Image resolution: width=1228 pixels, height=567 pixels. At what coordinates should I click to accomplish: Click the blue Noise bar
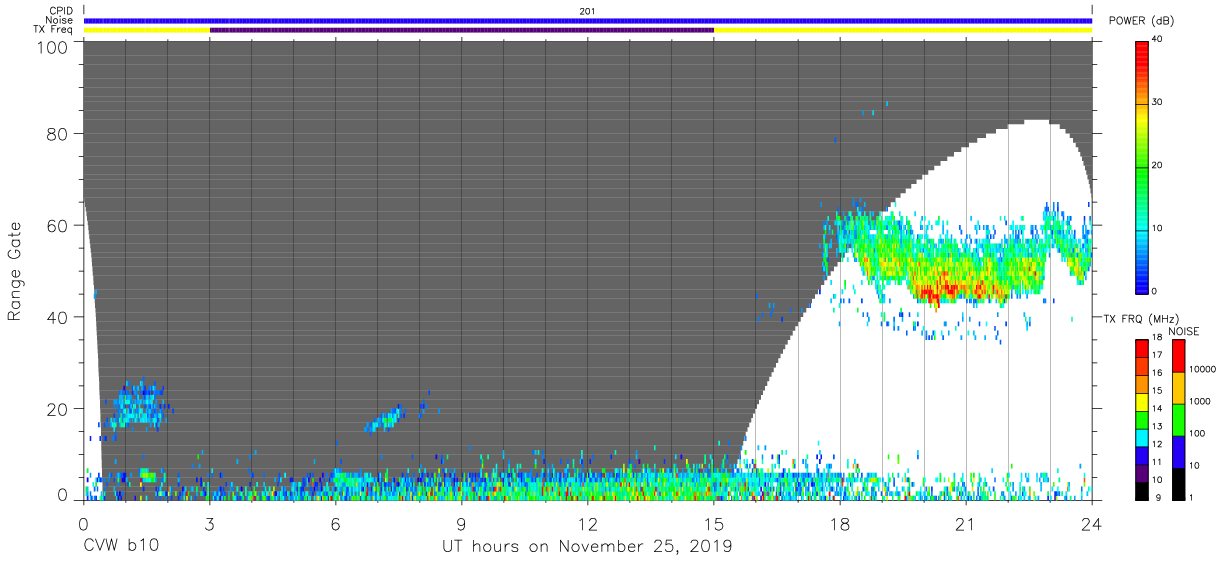click(x=587, y=20)
